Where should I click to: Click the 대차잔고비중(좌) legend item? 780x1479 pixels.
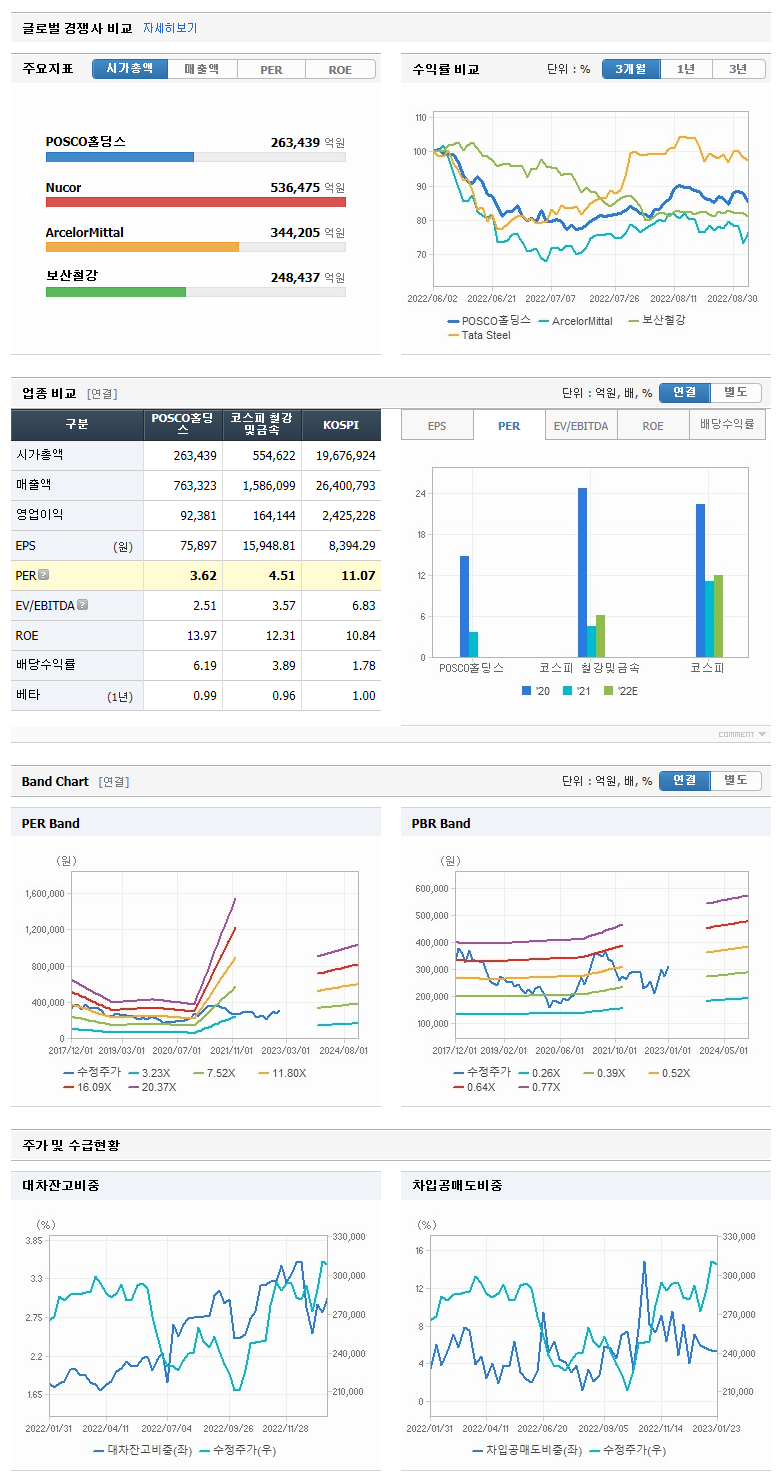point(143,1450)
